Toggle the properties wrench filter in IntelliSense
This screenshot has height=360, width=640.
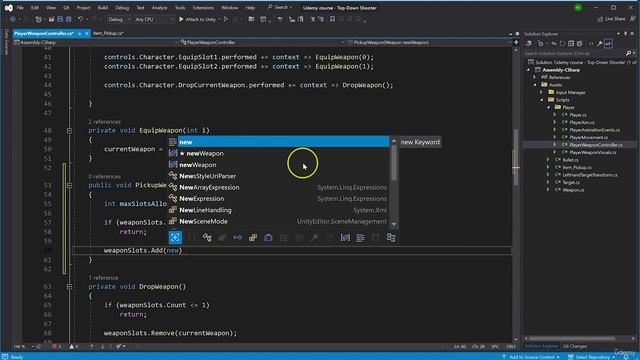[x=314, y=238]
